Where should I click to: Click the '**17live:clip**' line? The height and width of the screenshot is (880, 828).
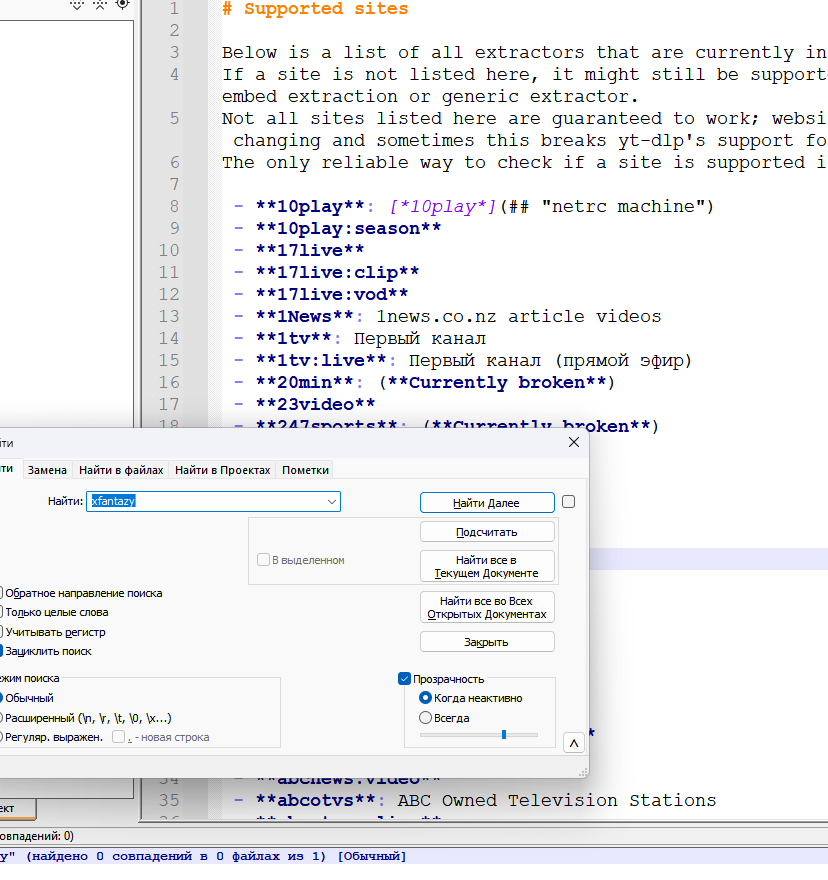337,272
